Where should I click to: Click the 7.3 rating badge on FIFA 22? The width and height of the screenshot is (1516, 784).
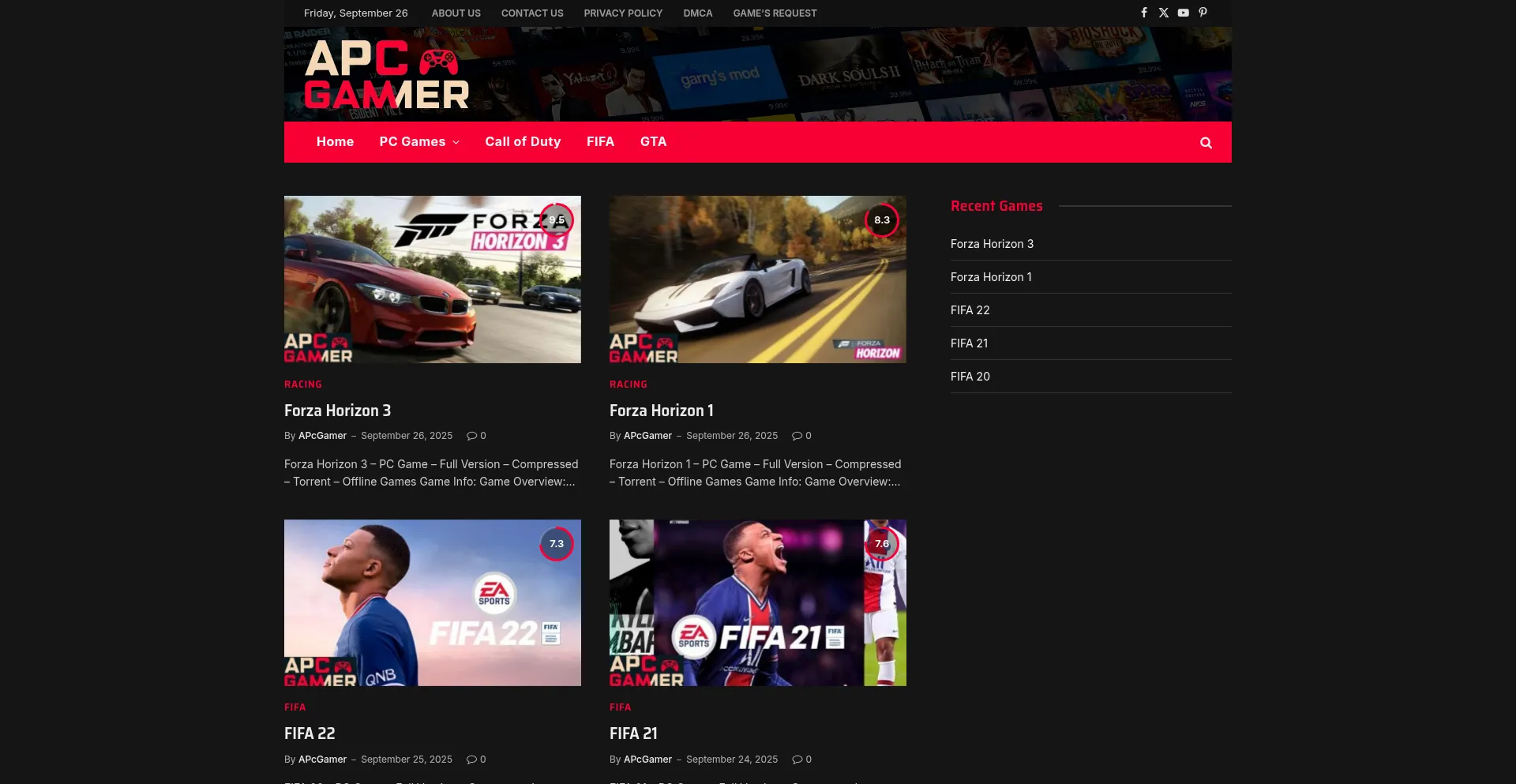point(557,544)
